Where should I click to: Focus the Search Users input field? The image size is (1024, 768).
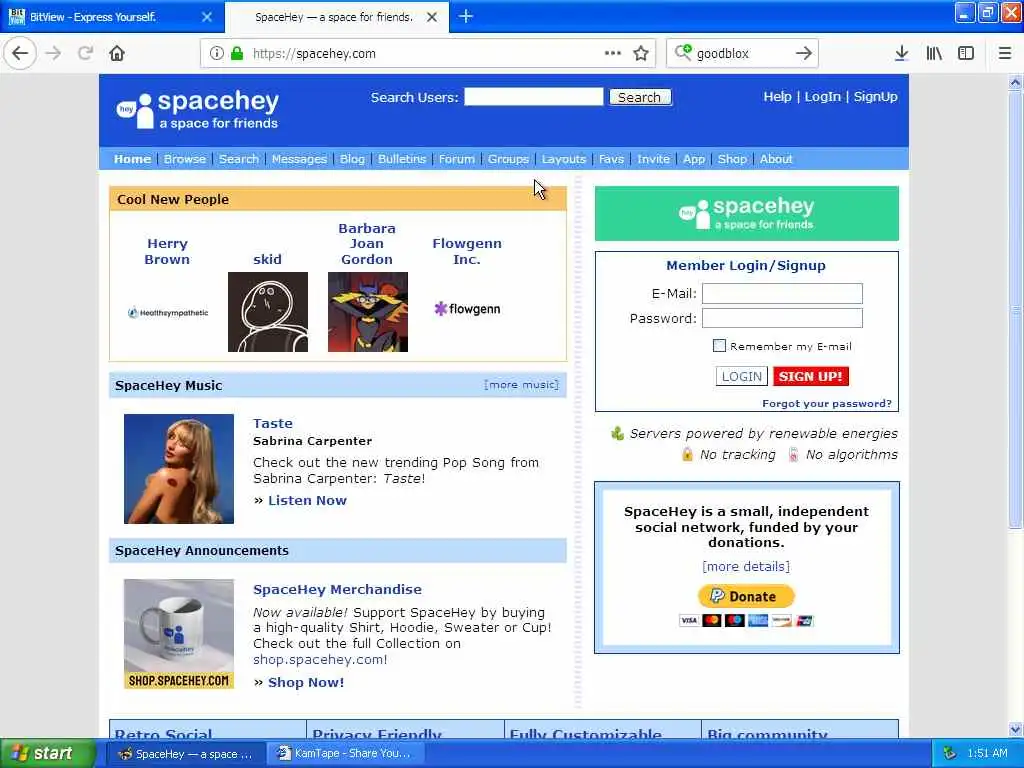[534, 97]
